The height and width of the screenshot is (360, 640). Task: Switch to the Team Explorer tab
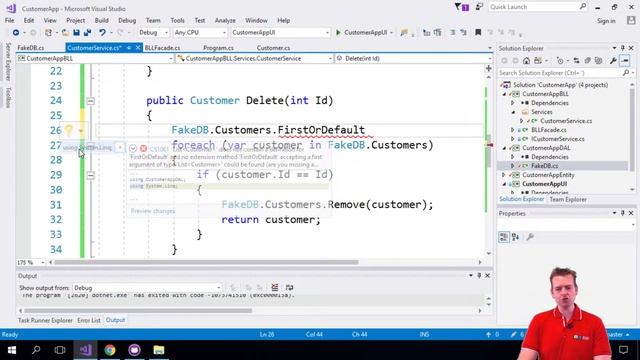(568, 199)
